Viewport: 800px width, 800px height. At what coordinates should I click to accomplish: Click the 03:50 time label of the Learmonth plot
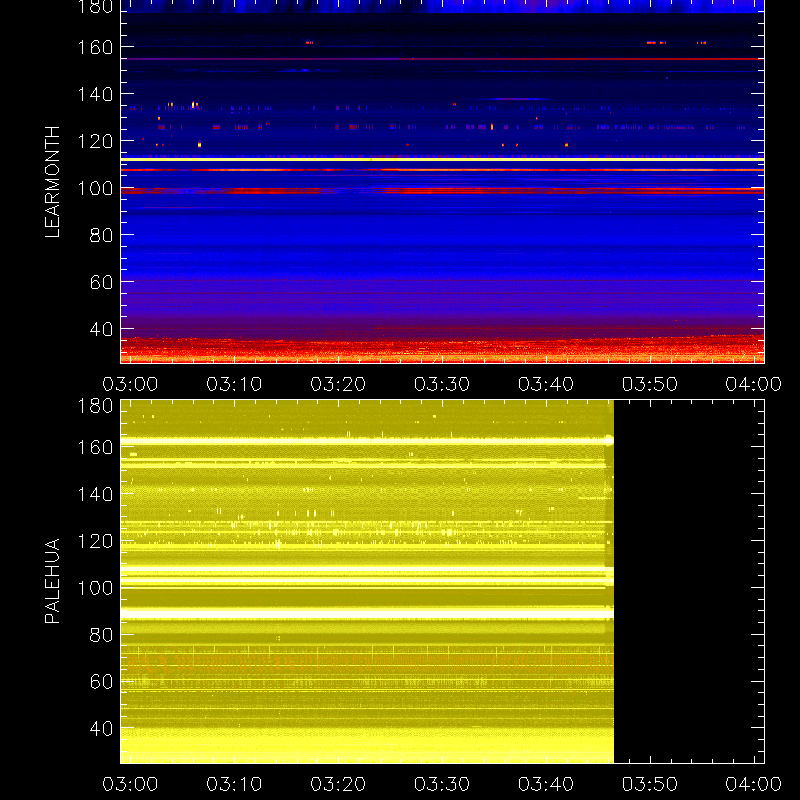click(649, 384)
